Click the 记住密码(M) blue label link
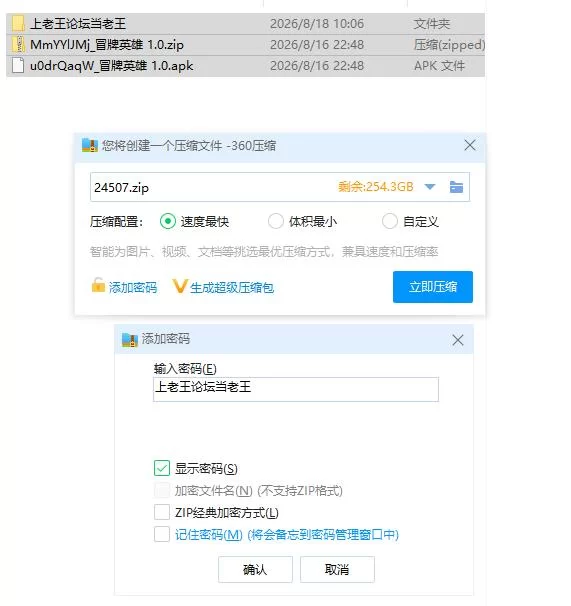The width and height of the screenshot is (571, 606). click(286, 535)
